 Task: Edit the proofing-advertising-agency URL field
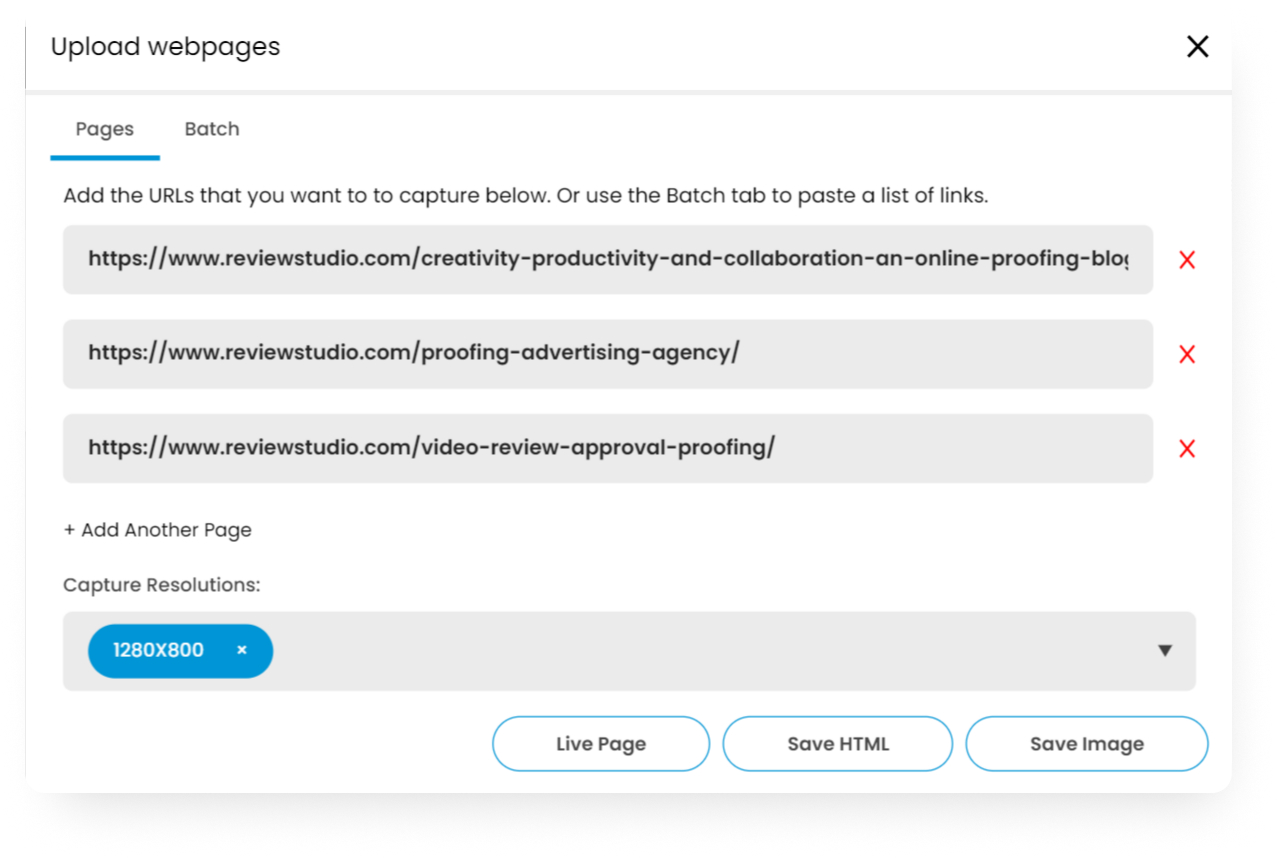click(608, 354)
